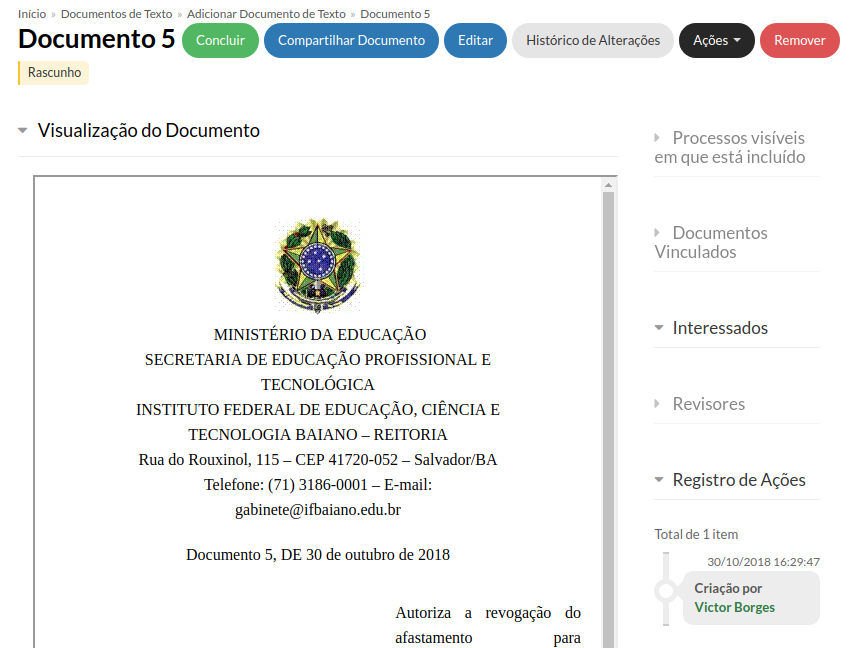Collapse the Interessados panel
The height and width of the screenshot is (648, 859).
click(x=720, y=328)
